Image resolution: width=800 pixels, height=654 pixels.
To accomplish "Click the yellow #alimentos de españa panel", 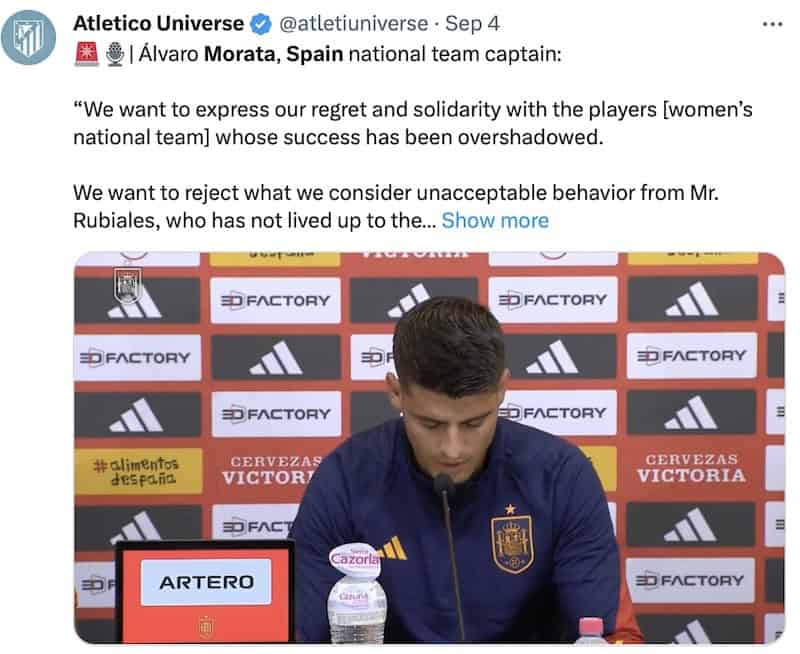I will 138,471.
